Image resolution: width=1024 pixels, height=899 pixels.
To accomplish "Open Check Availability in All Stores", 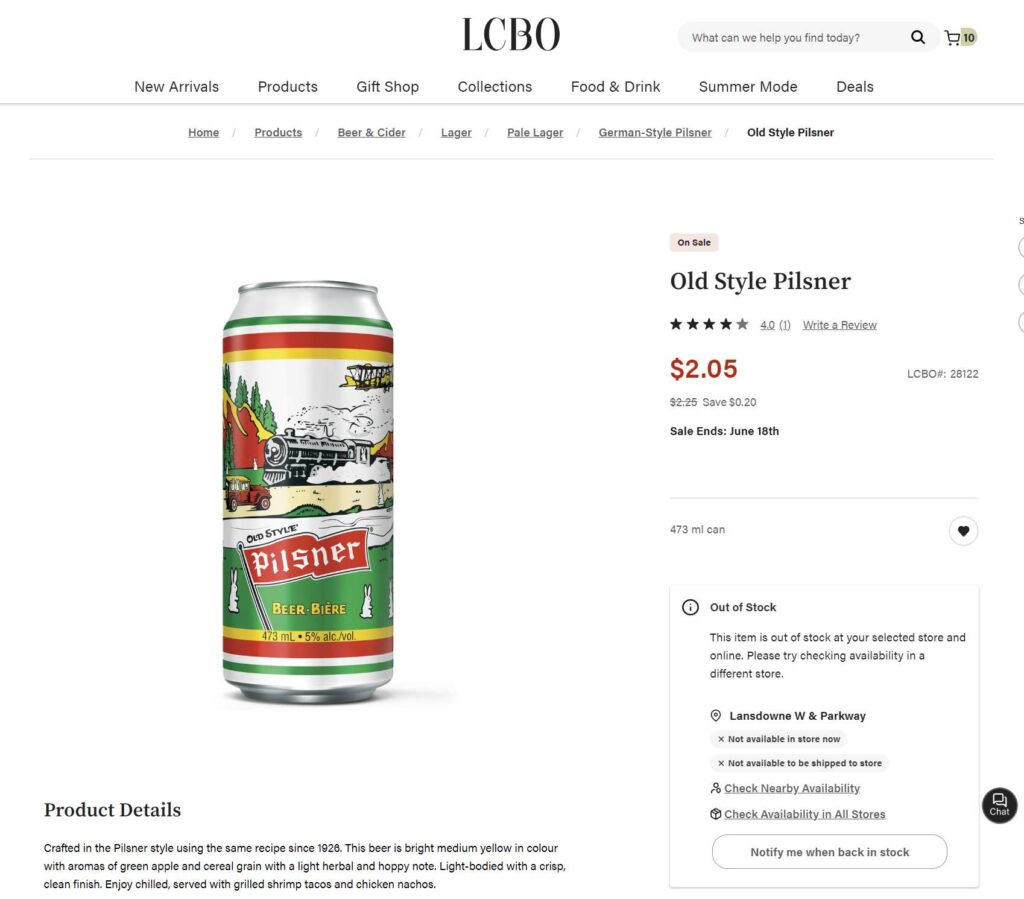I will [x=804, y=814].
